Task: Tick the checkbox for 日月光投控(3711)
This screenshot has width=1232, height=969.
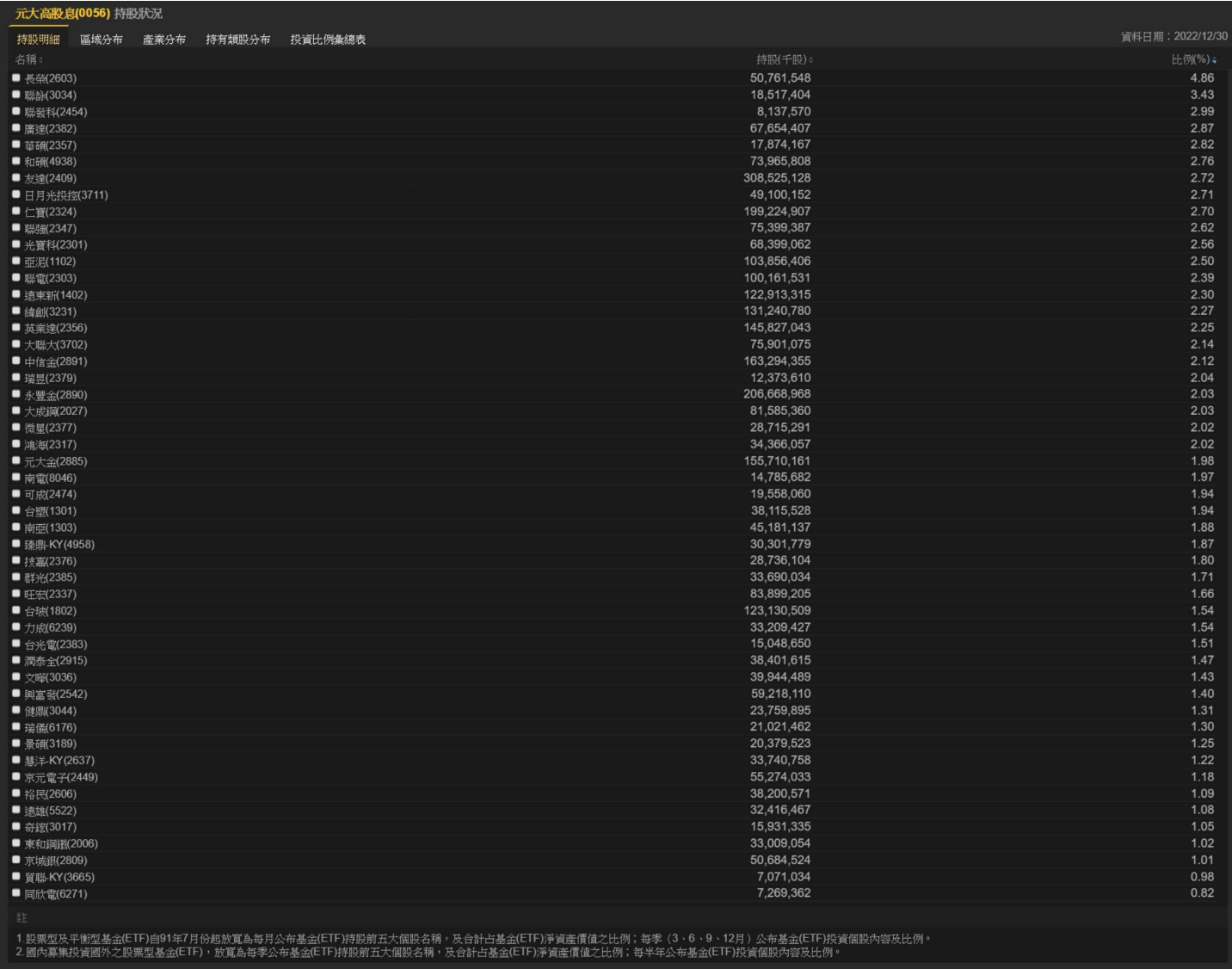Action: click(16, 194)
